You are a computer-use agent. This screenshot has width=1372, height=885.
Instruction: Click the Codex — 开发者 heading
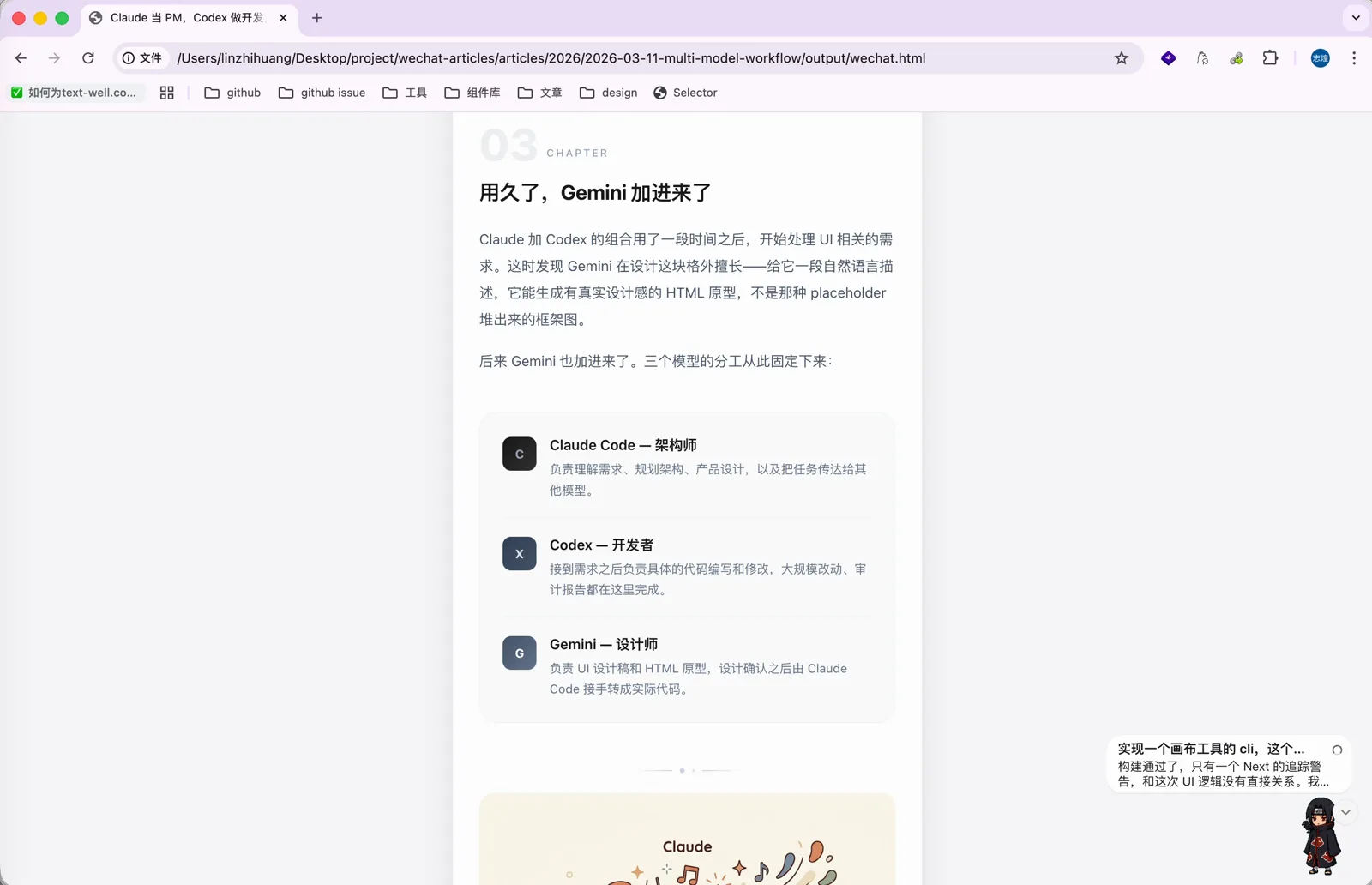click(x=602, y=545)
